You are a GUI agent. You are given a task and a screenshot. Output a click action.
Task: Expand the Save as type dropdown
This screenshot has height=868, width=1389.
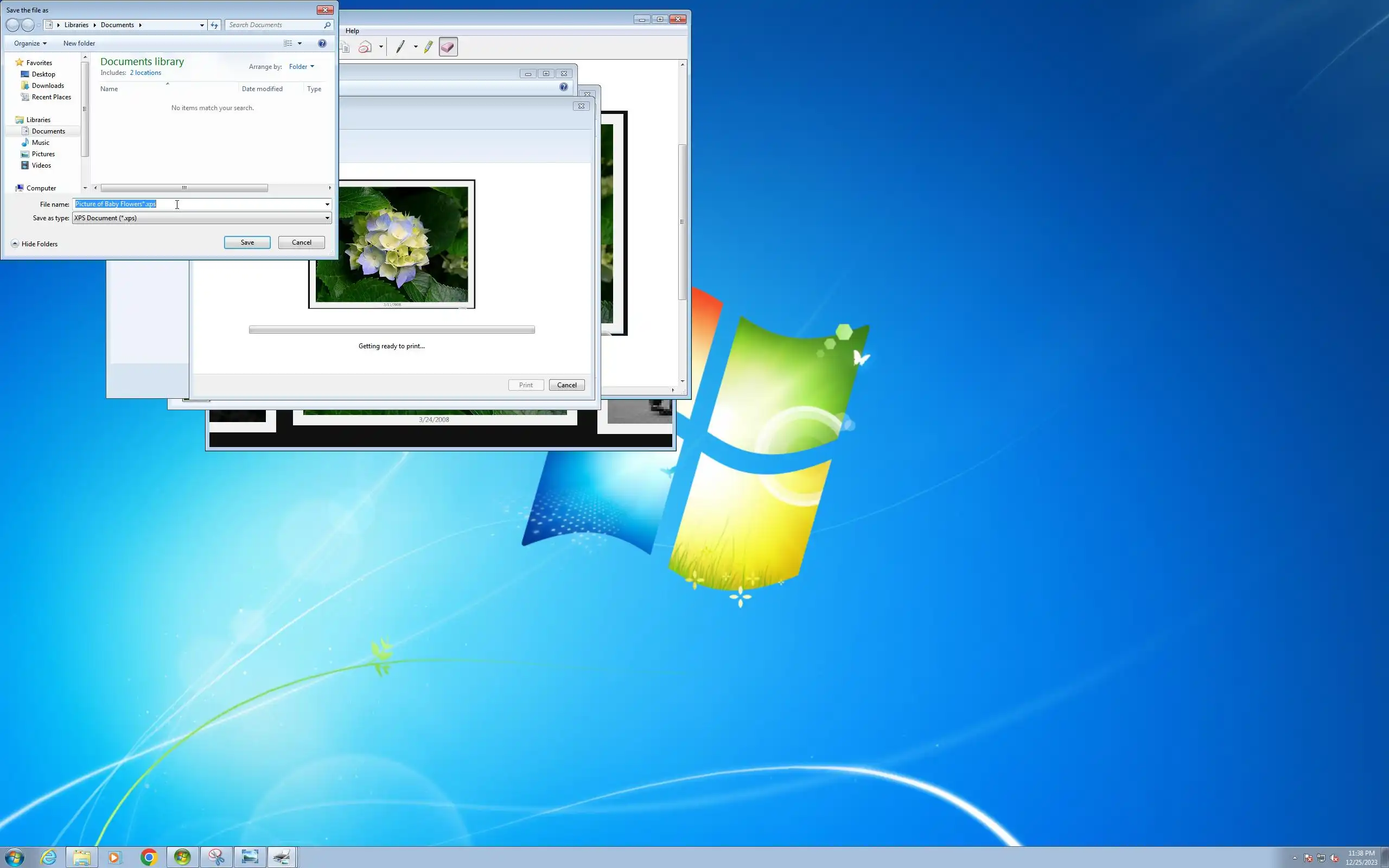click(x=327, y=218)
